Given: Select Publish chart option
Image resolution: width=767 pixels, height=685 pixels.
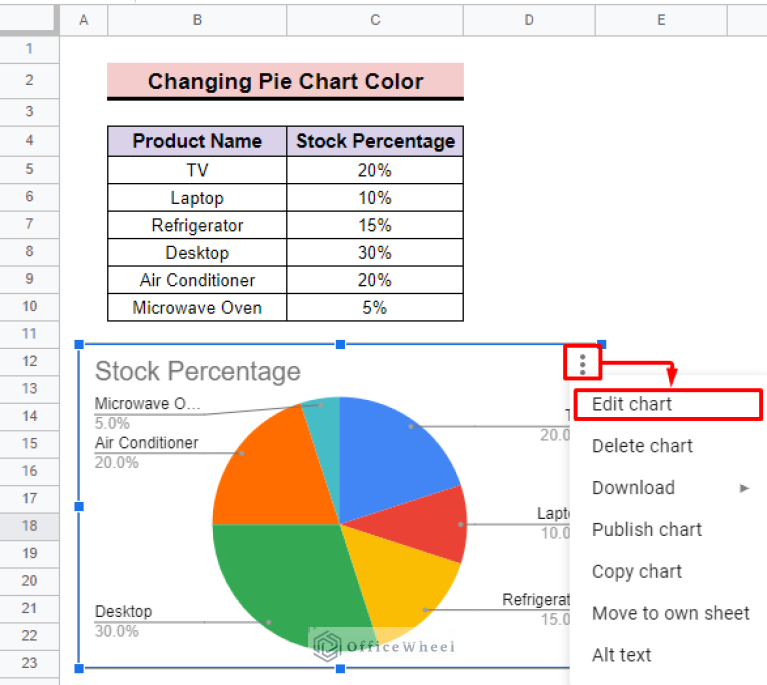Looking at the screenshot, I should click(668, 529).
